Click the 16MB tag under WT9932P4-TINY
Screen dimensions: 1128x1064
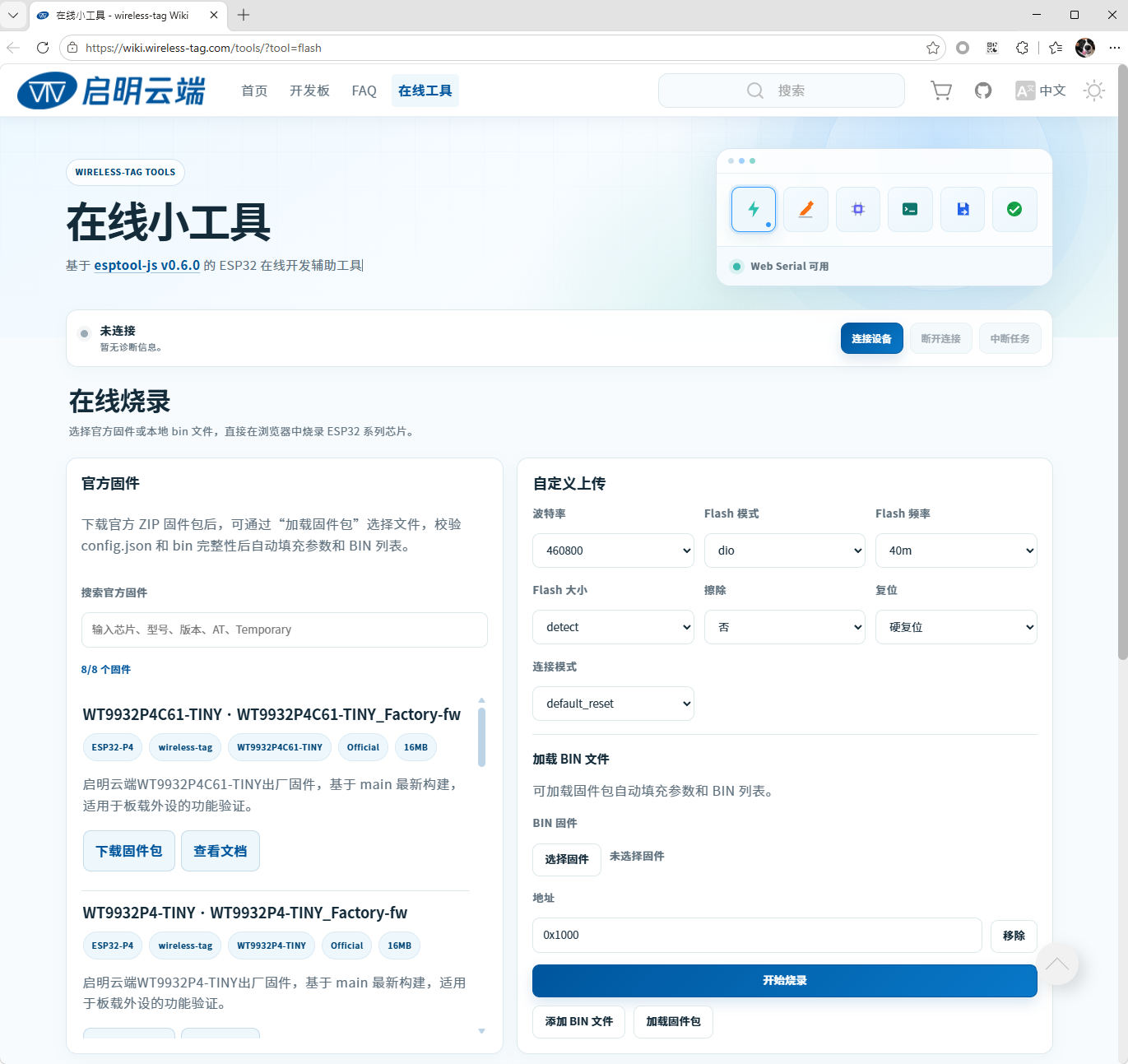[400, 946]
